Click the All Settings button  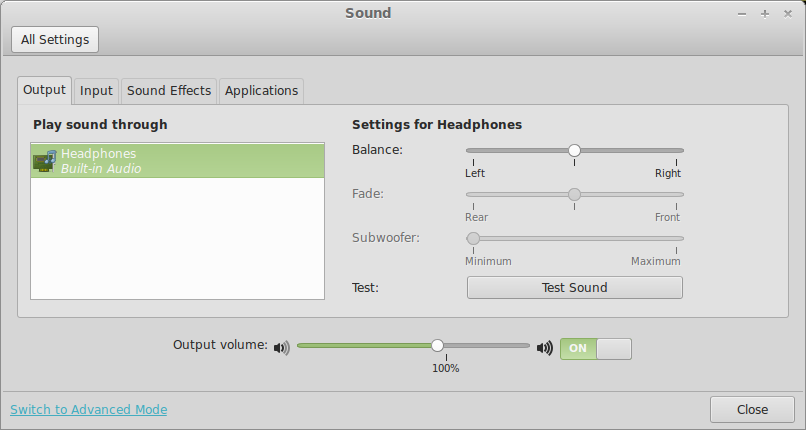click(x=55, y=40)
